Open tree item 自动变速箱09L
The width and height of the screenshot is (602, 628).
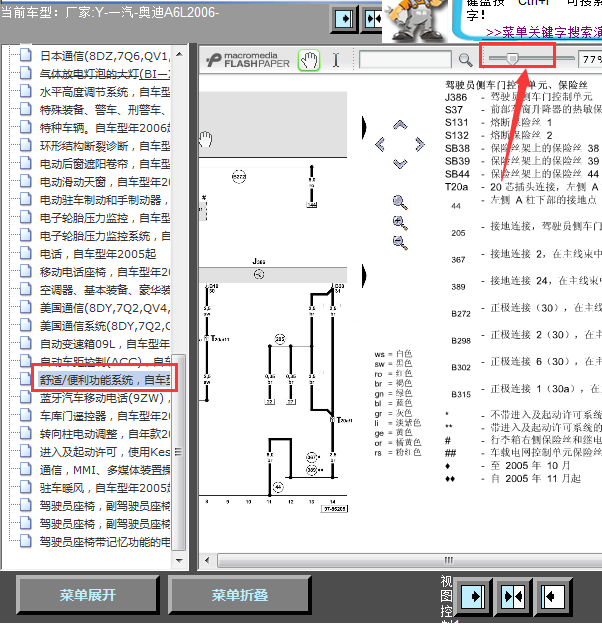(x=105, y=344)
